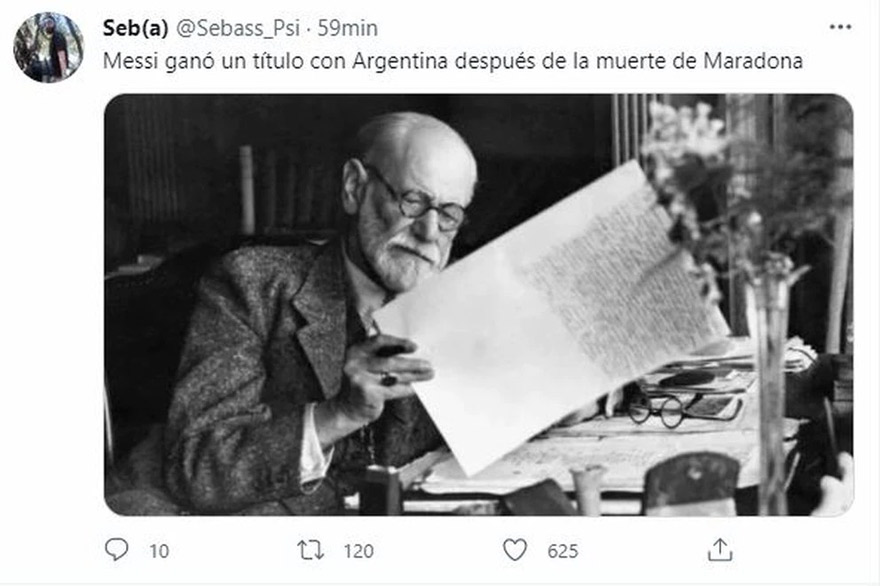Click the 59min timestamp
Image resolution: width=880 pixels, height=586 pixels.
pos(348,28)
